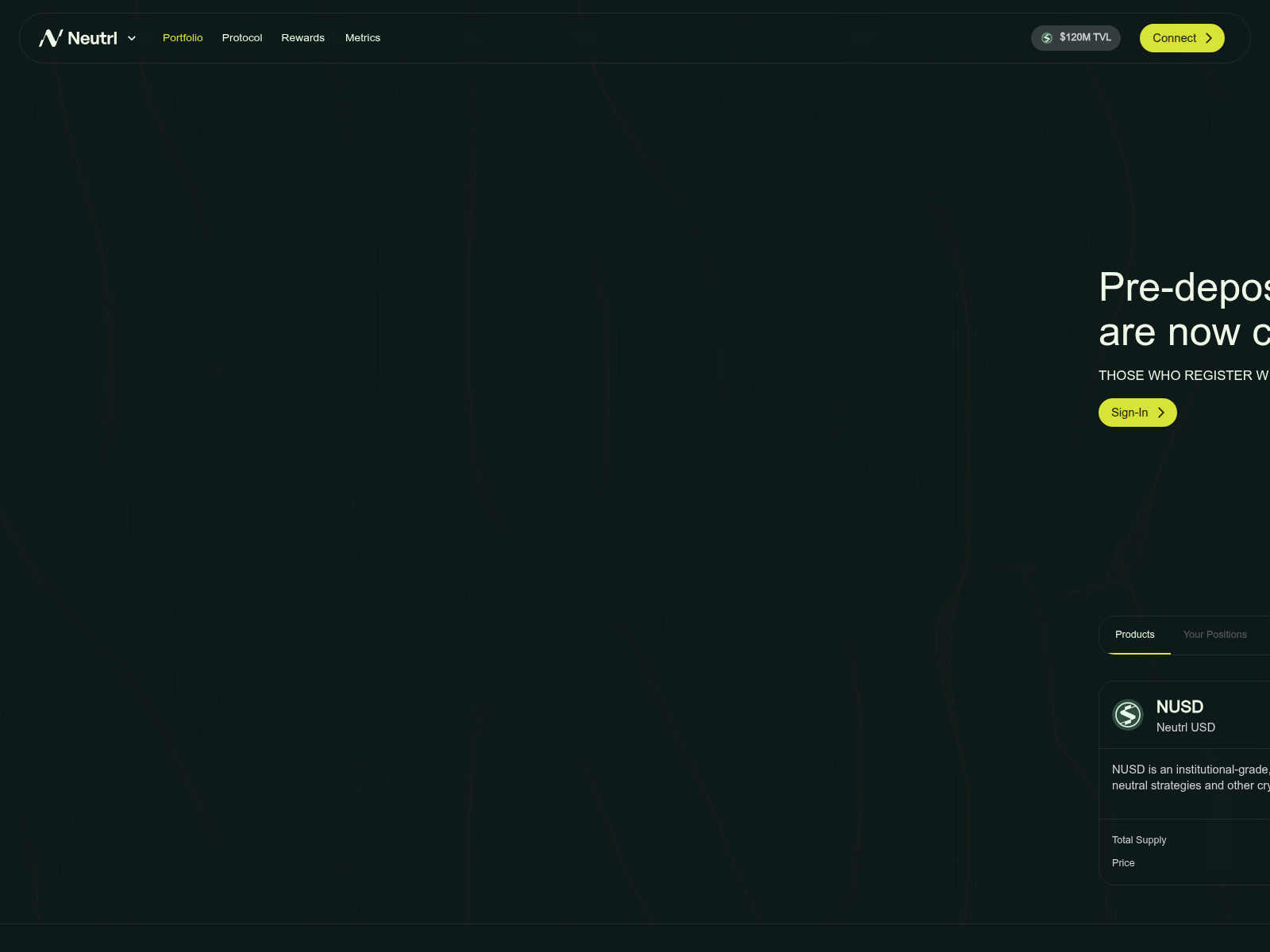The width and height of the screenshot is (1270, 952).
Task: Click the arrow icon inside the Connect button
Action: pyautogui.click(x=1208, y=37)
